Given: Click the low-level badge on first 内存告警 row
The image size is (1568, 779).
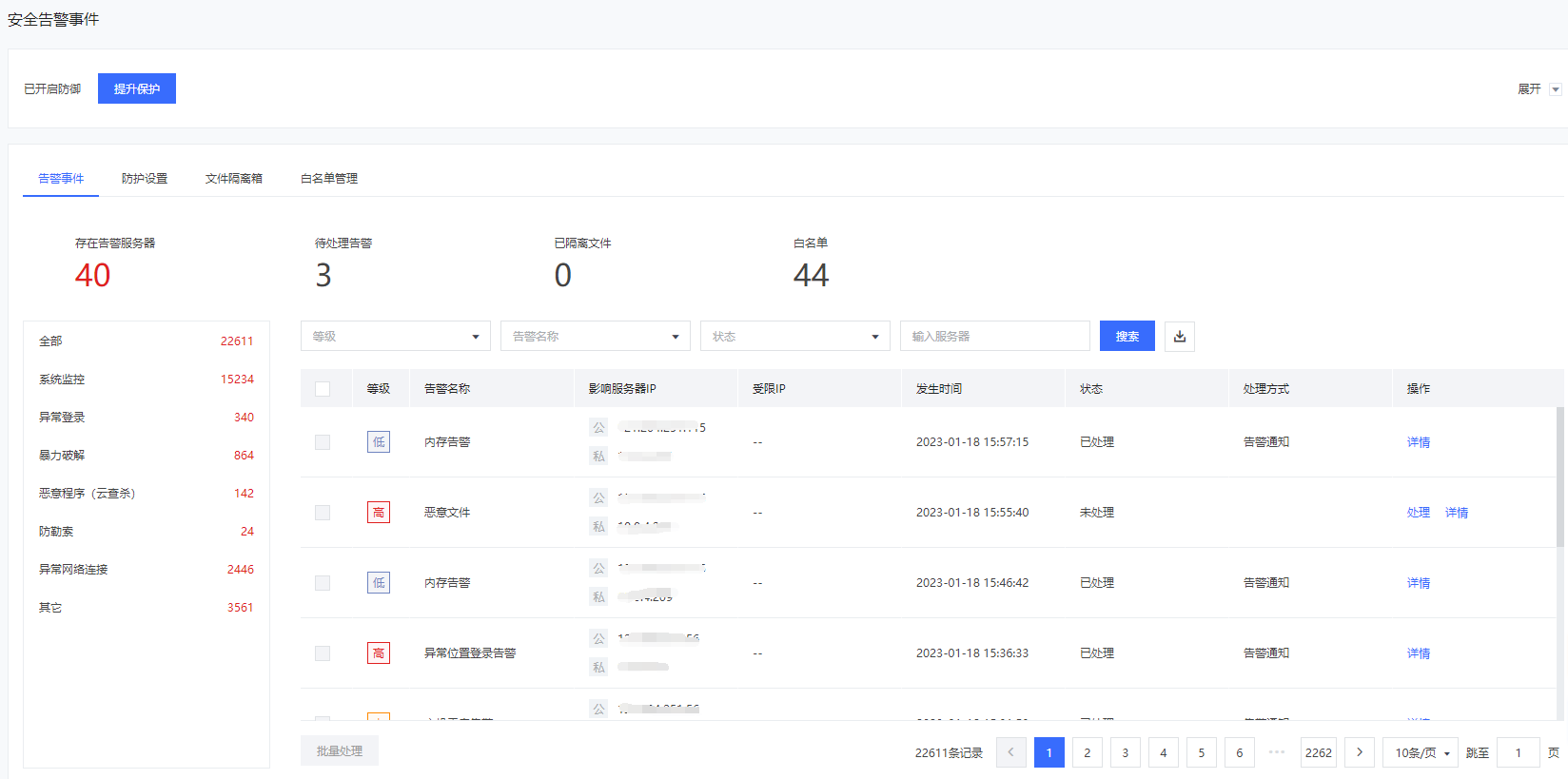Looking at the screenshot, I should [x=379, y=442].
